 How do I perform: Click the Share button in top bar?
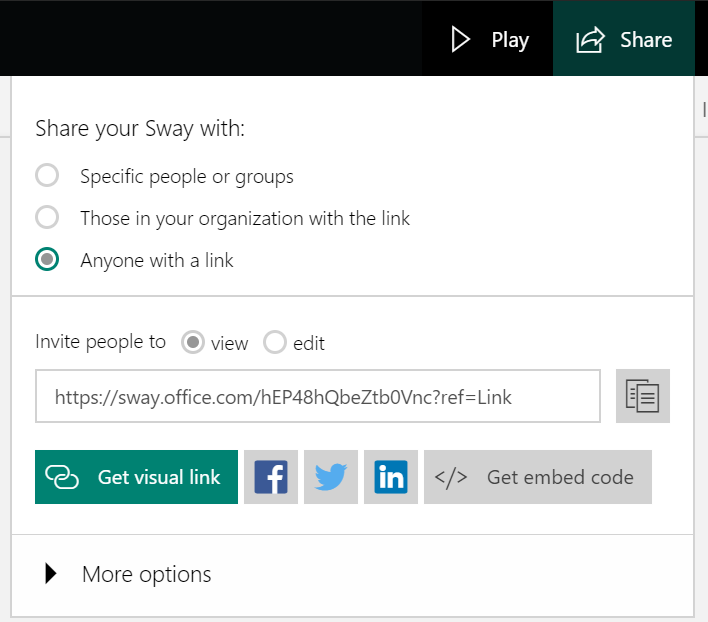coord(624,39)
